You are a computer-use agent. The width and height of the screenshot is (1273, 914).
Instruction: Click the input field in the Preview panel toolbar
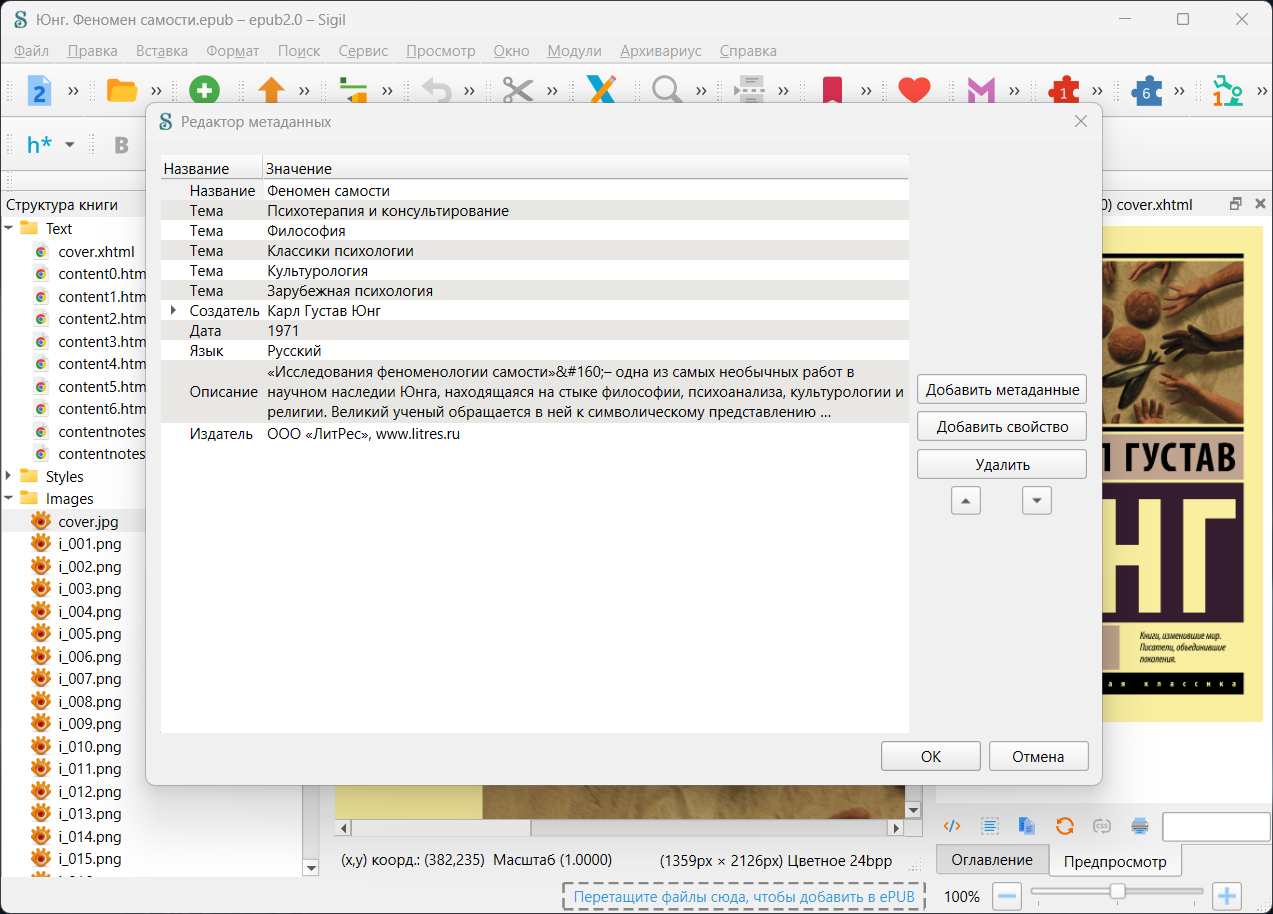(x=1216, y=826)
